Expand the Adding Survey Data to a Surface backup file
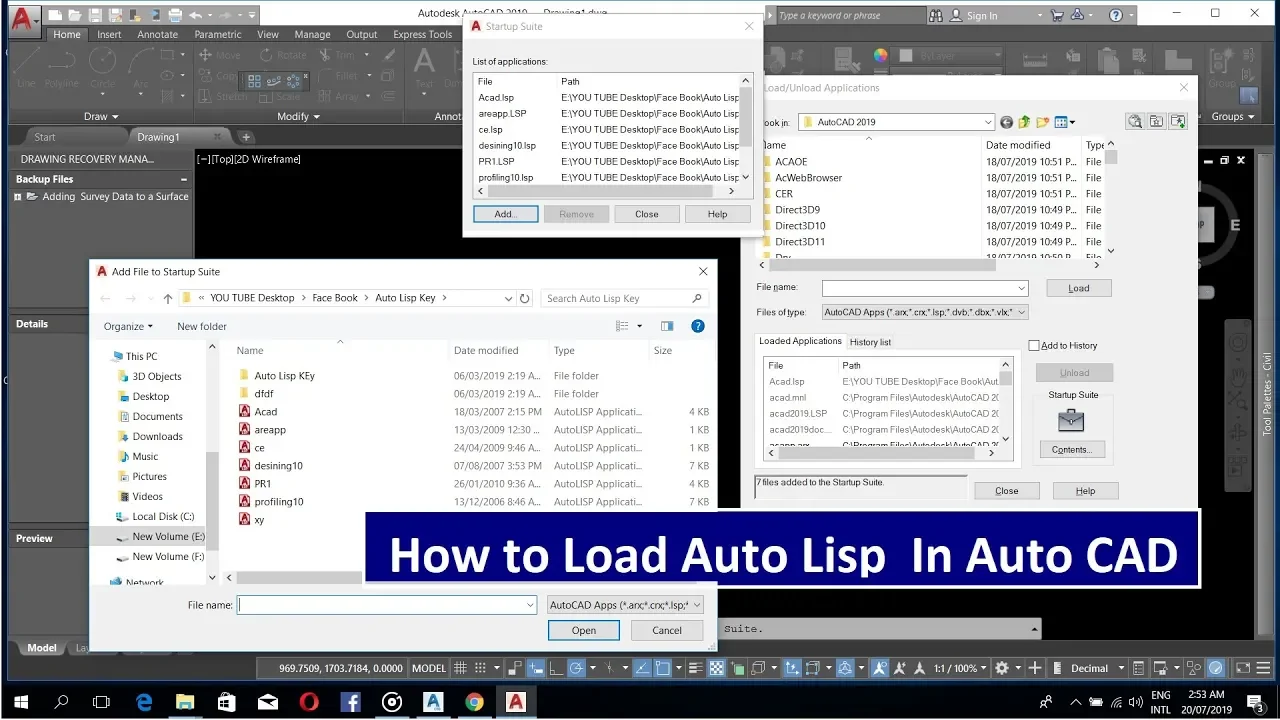 [18, 197]
